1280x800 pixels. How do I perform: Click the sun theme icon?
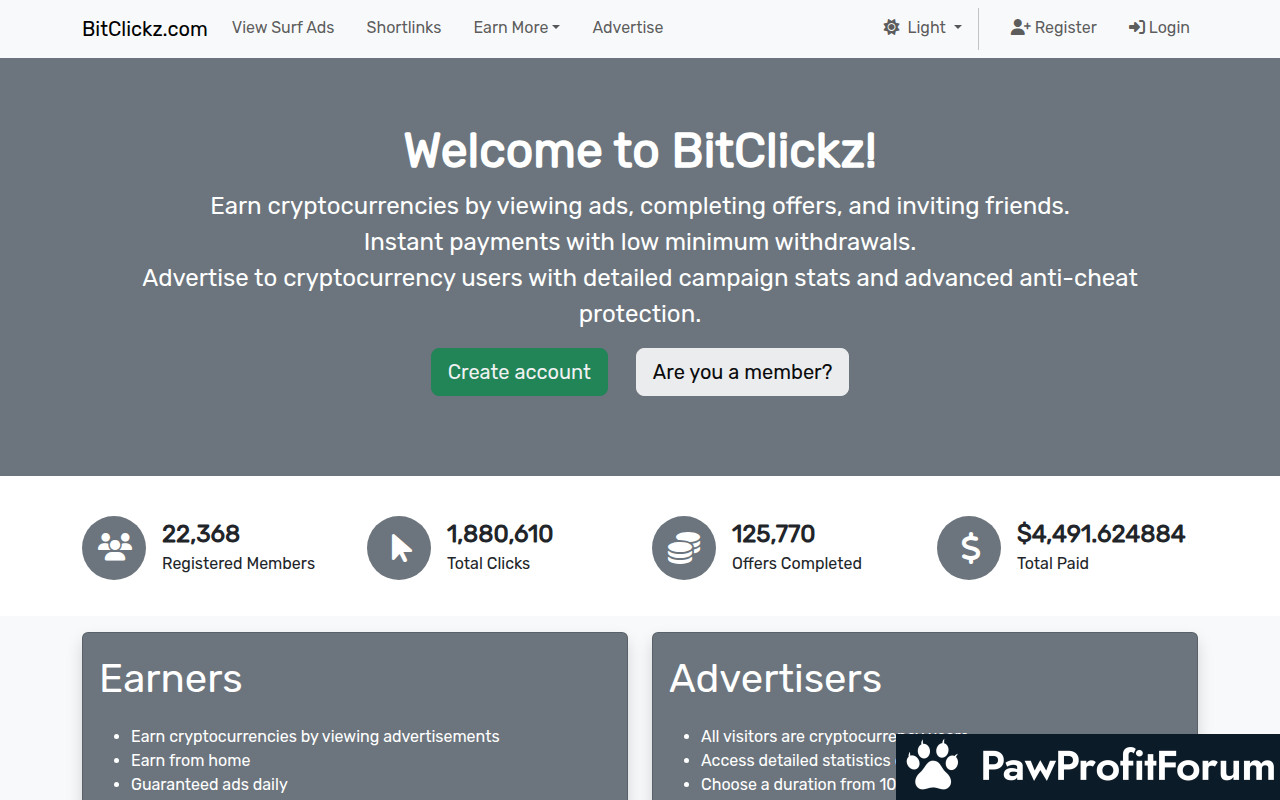(891, 28)
